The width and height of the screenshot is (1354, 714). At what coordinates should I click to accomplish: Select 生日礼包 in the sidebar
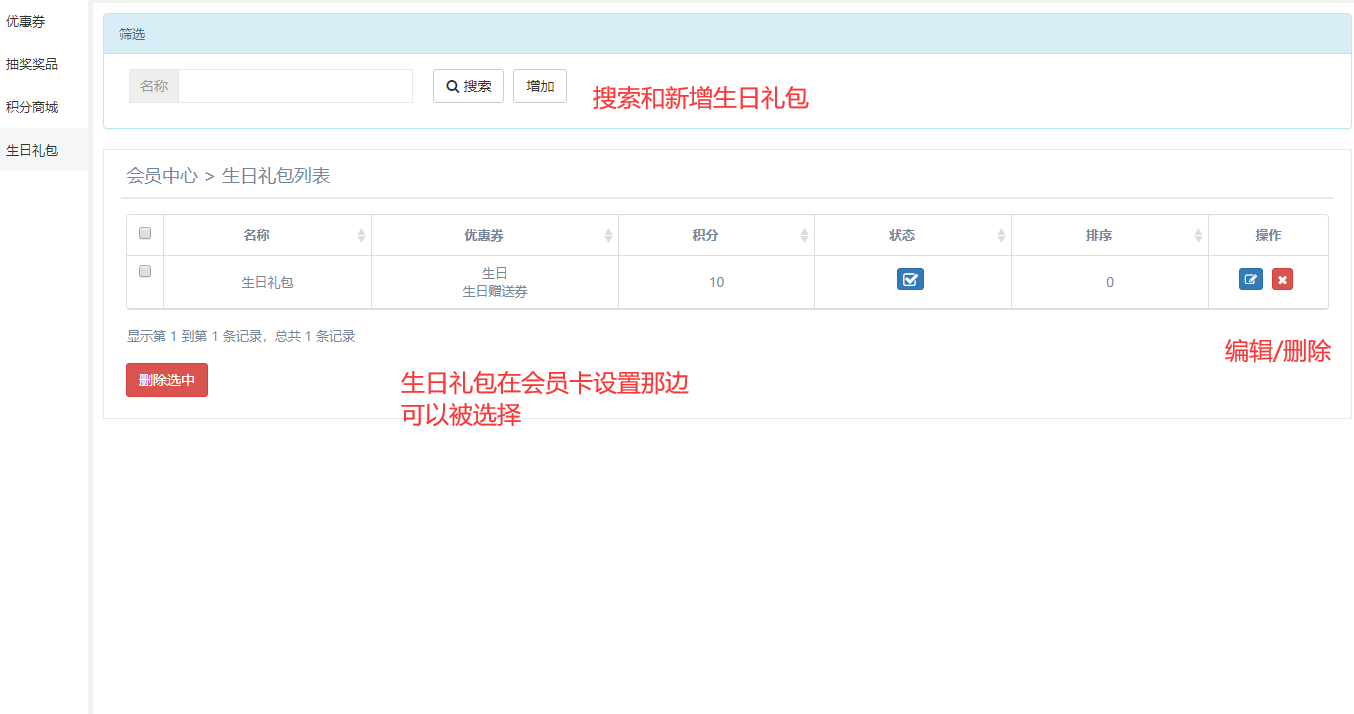click(x=32, y=150)
